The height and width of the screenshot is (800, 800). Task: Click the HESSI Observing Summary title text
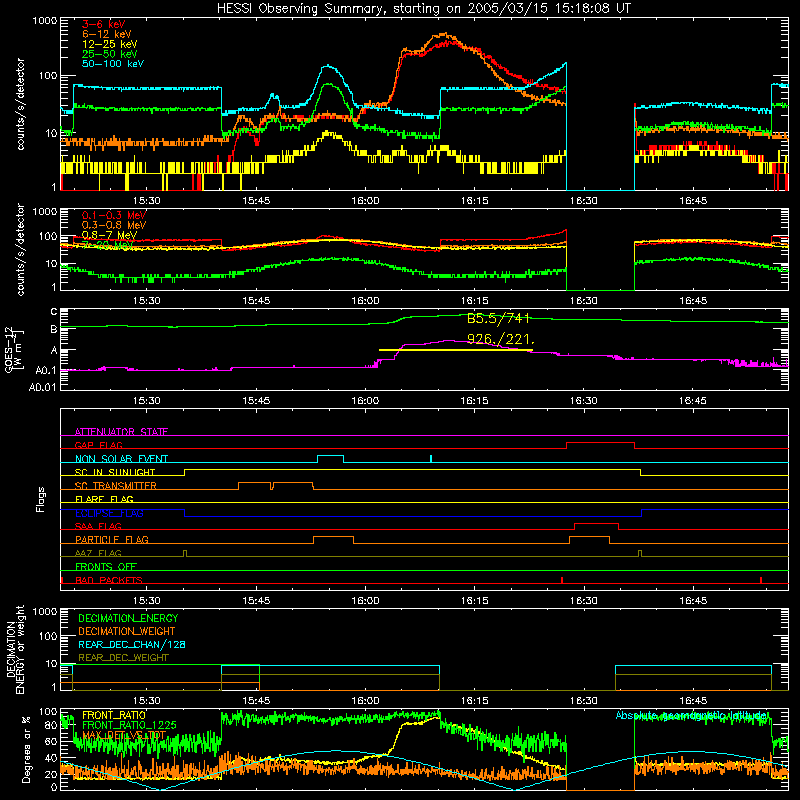pos(424,9)
